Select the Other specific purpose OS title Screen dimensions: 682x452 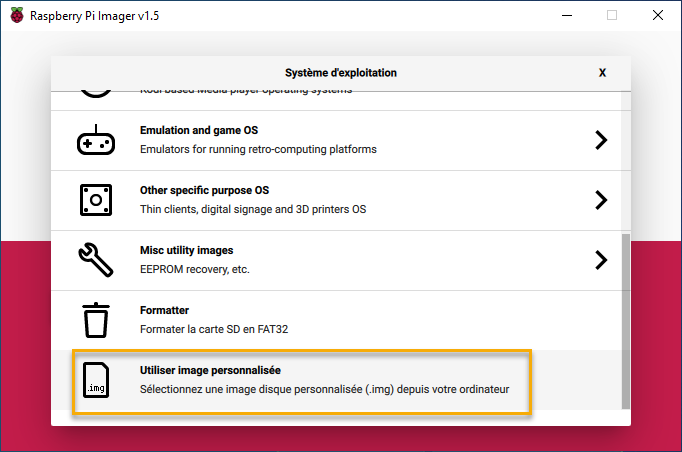204,190
